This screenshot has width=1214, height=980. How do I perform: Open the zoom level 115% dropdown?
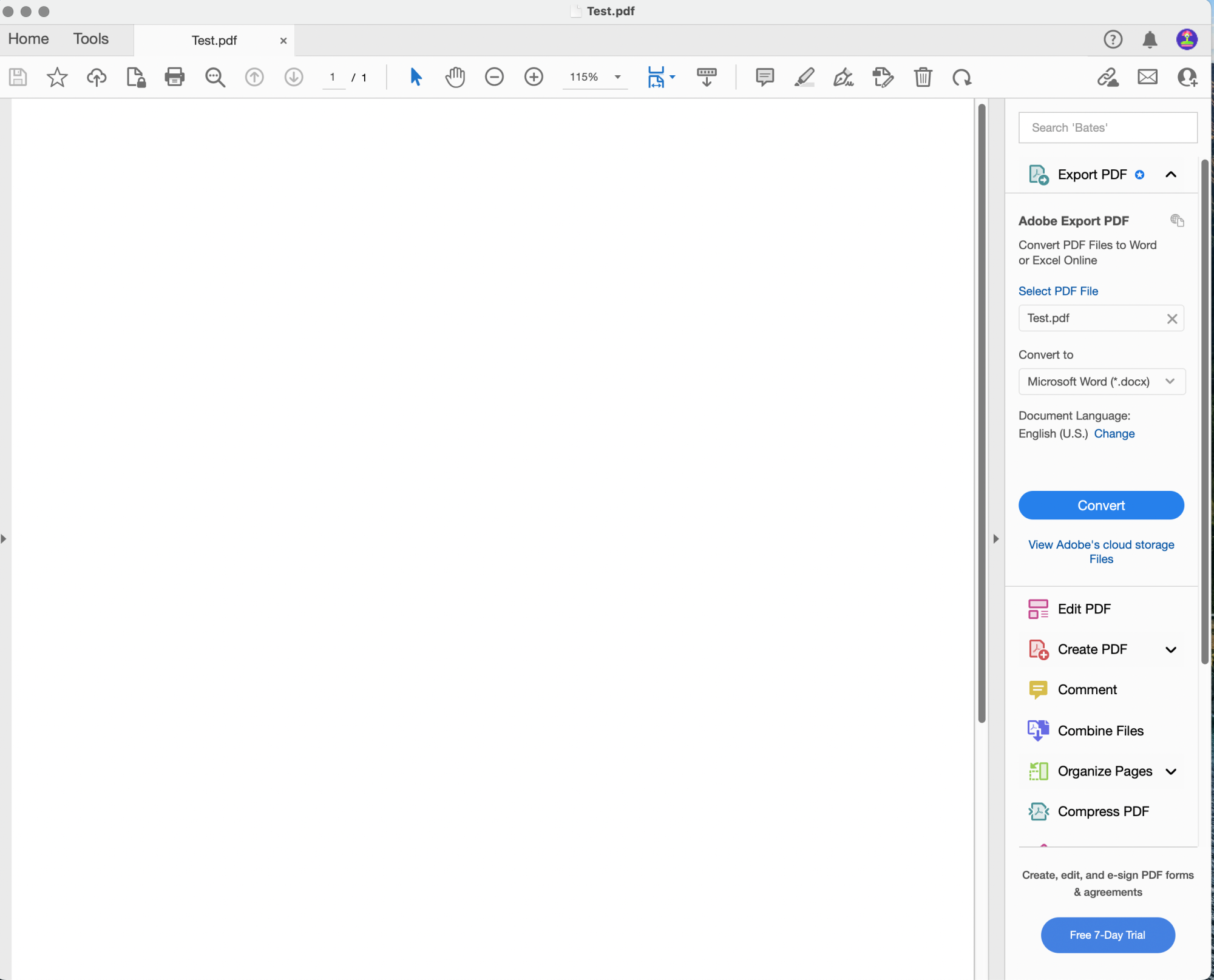pos(617,77)
